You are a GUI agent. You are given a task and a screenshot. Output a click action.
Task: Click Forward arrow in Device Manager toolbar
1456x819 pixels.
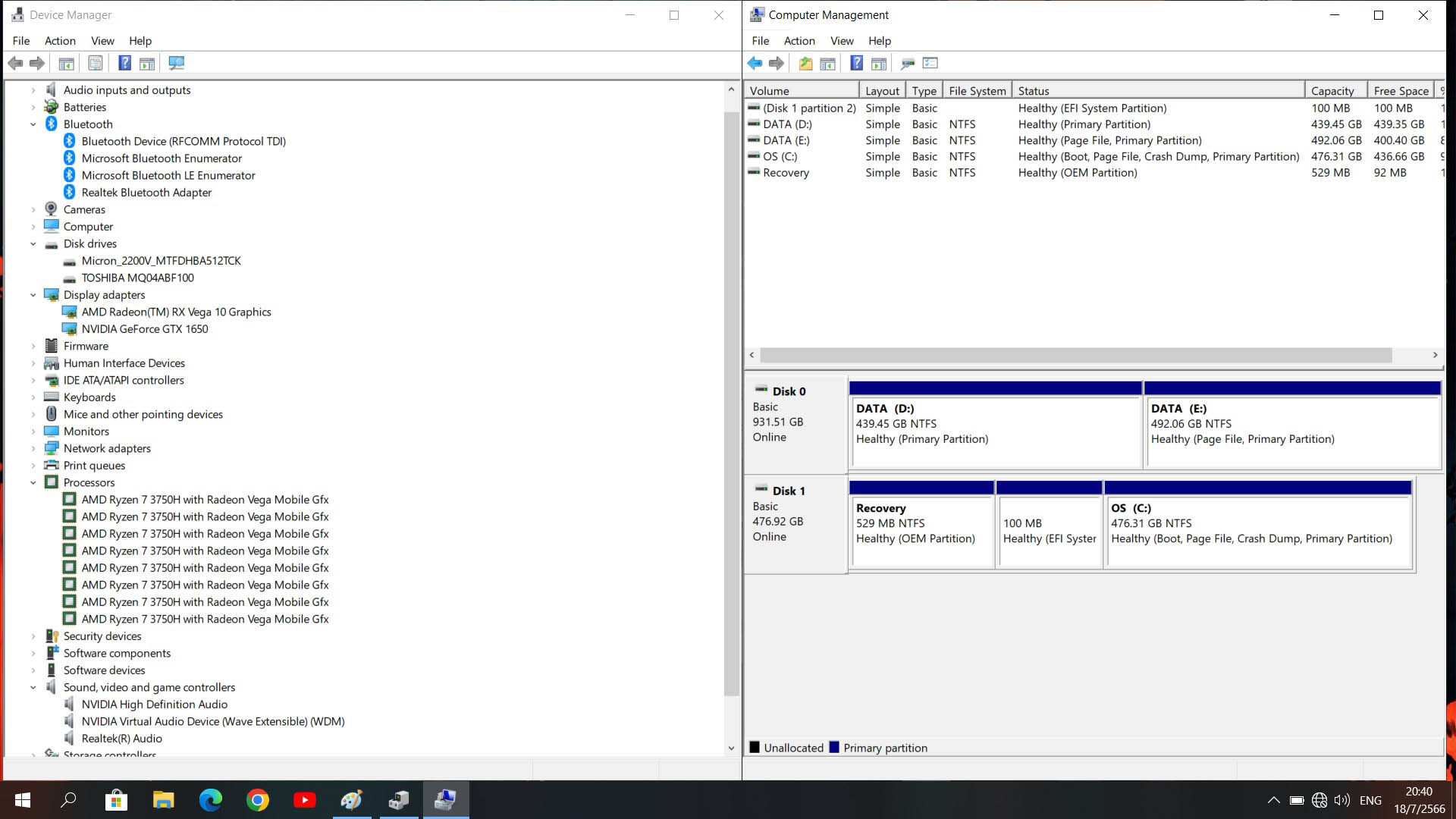tap(36, 63)
